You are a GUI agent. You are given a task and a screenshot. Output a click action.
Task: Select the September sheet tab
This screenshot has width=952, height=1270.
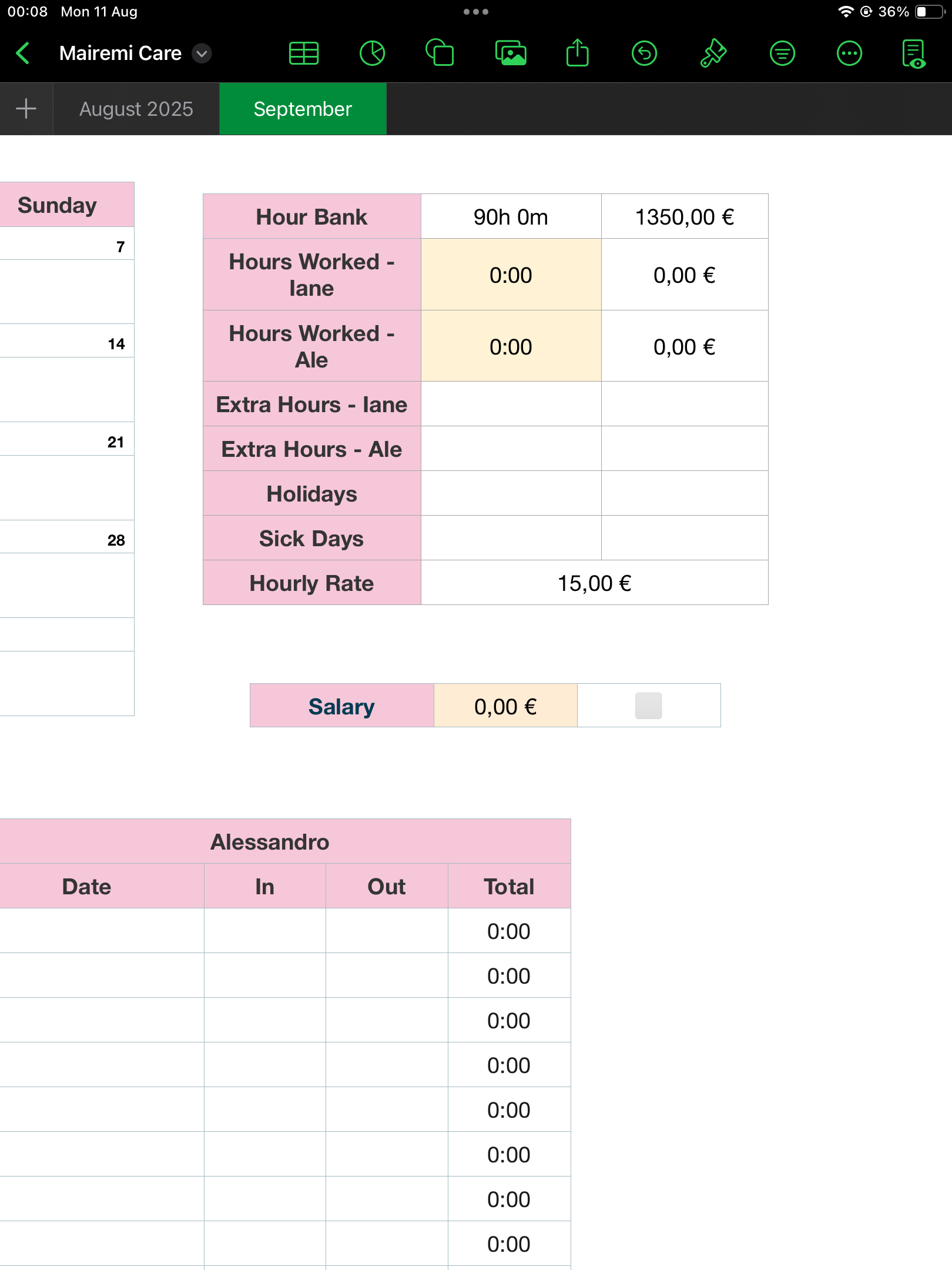tap(303, 109)
